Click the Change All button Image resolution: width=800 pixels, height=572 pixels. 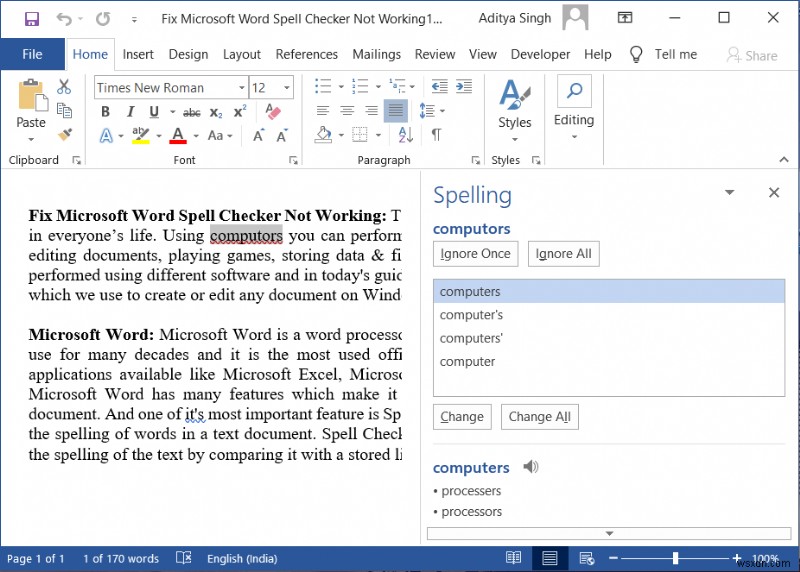(539, 417)
